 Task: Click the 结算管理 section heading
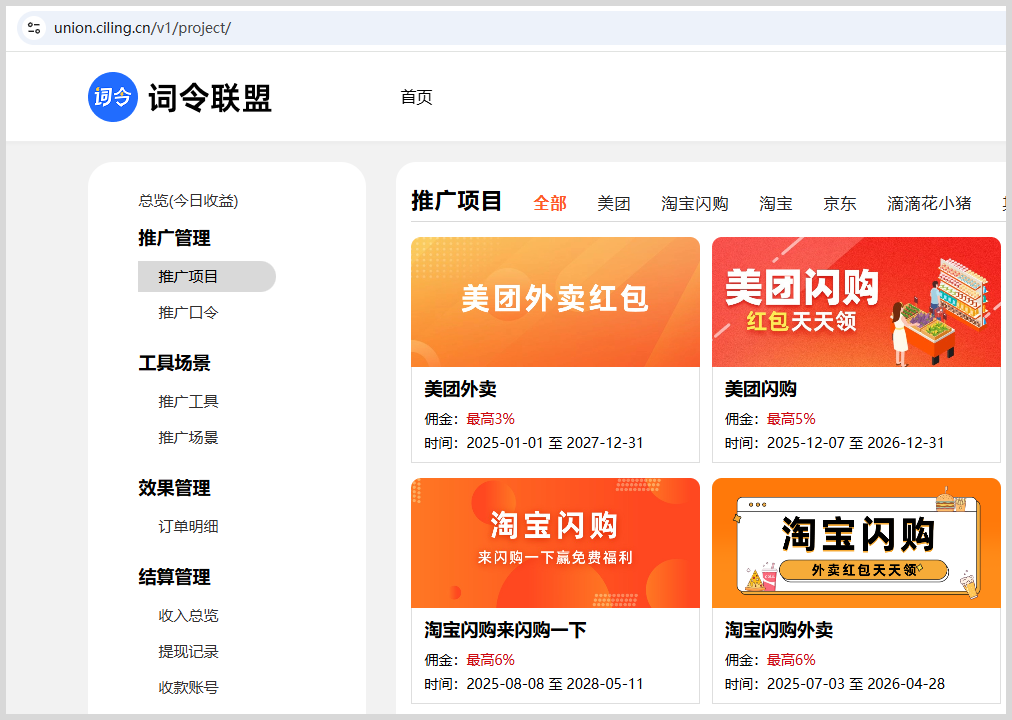coord(174,577)
